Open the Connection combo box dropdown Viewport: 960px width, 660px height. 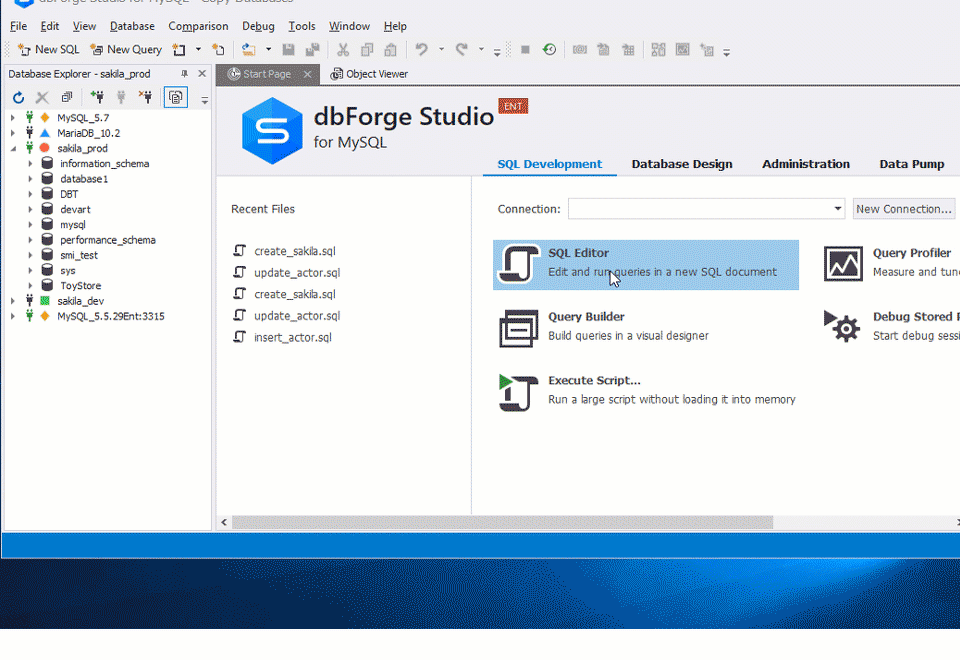pos(837,209)
